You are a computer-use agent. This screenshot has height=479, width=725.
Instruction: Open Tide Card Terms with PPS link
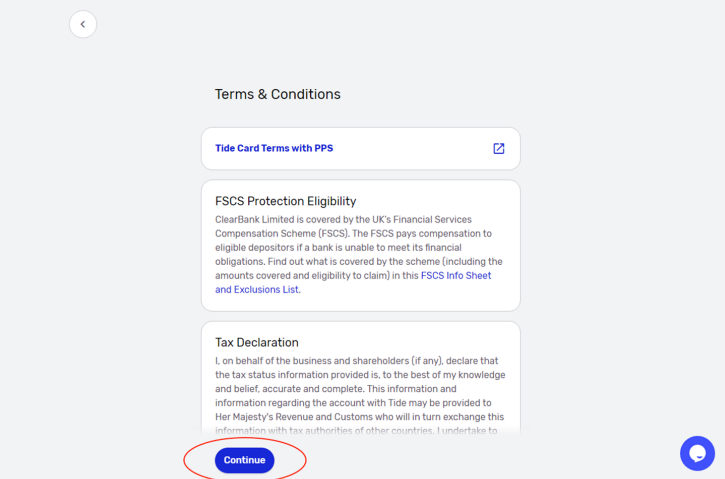coord(274,148)
